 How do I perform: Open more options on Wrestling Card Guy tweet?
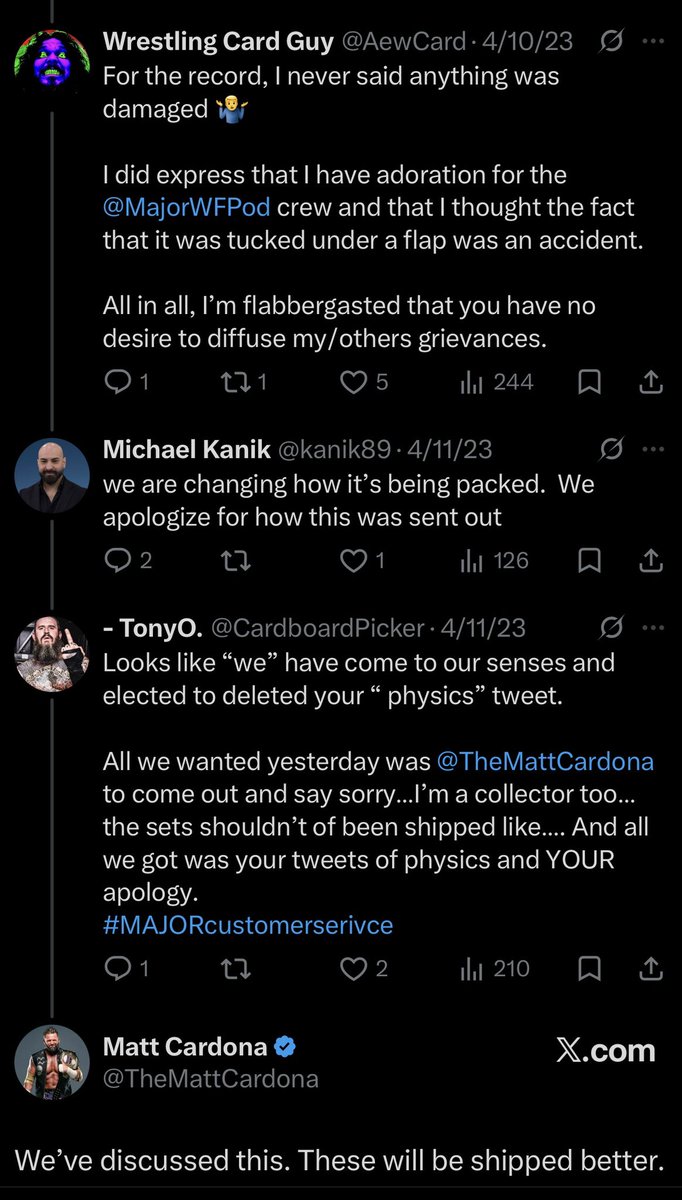pos(653,41)
